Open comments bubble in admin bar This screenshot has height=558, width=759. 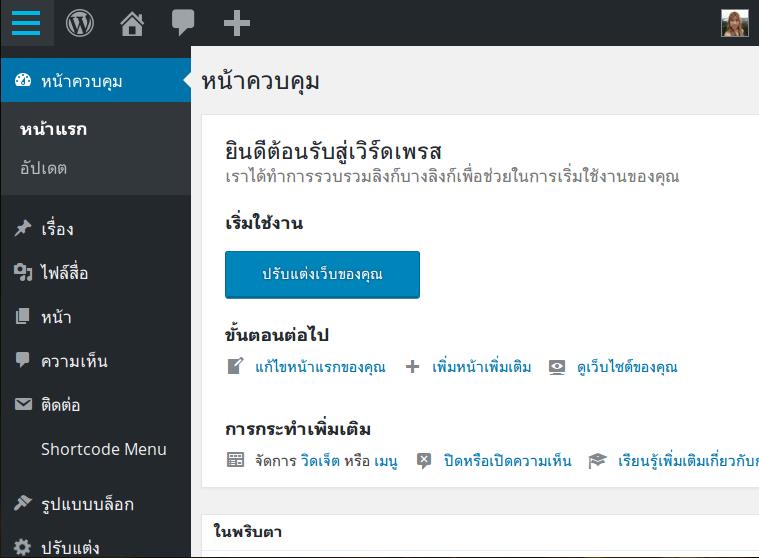click(183, 22)
